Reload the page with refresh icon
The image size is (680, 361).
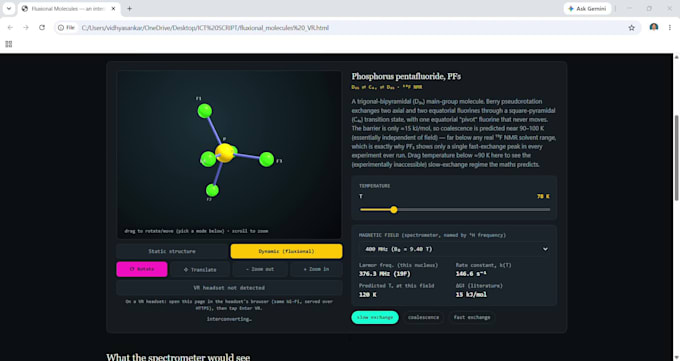tap(42, 27)
